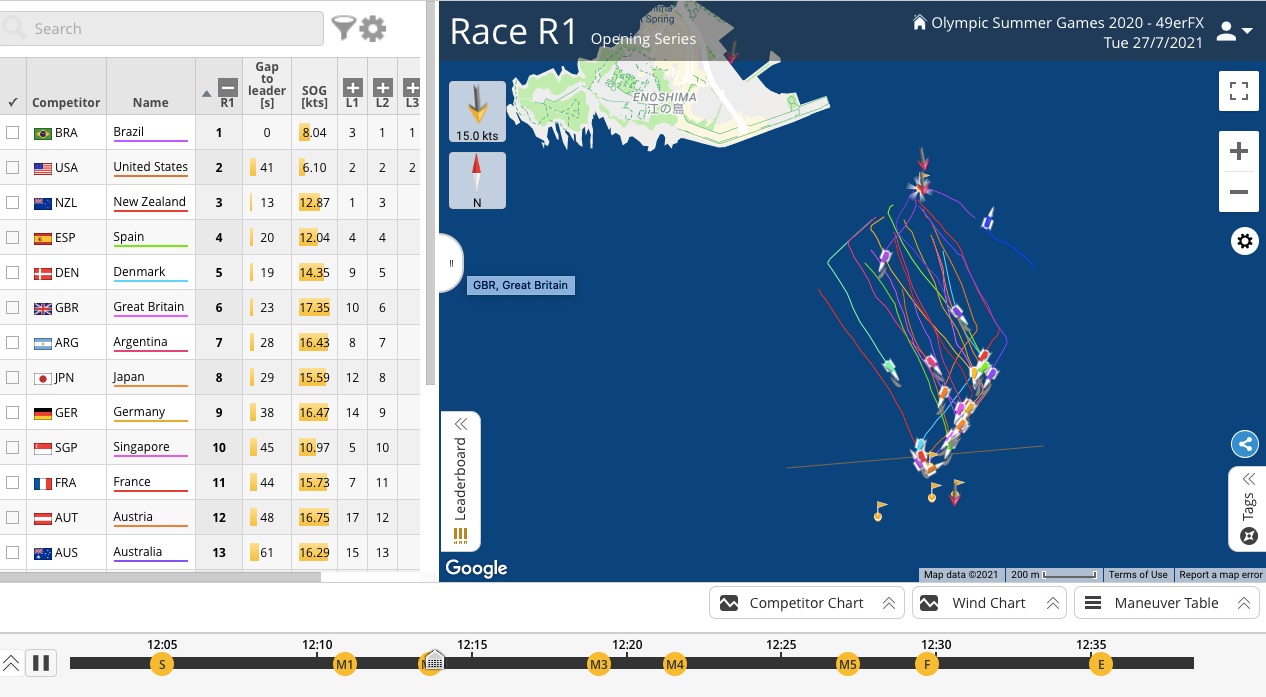1266x697 pixels.
Task: Expand the L3 leg column
Action: (x=412, y=87)
